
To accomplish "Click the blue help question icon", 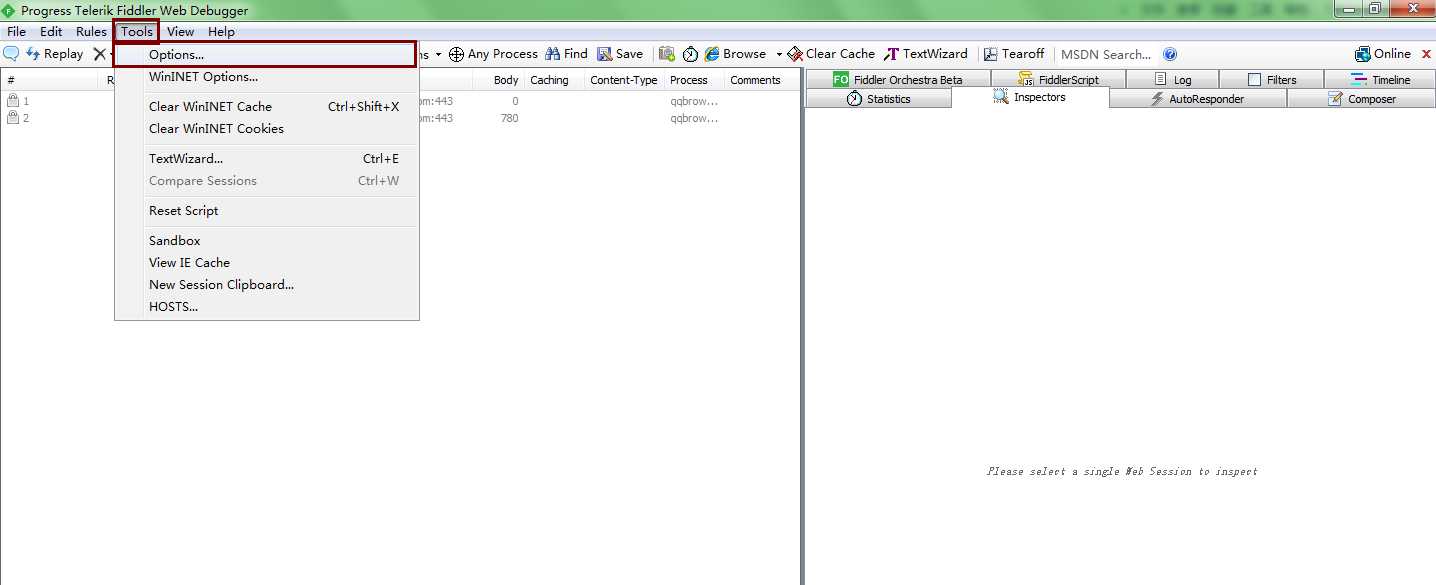I will [x=1170, y=55].
